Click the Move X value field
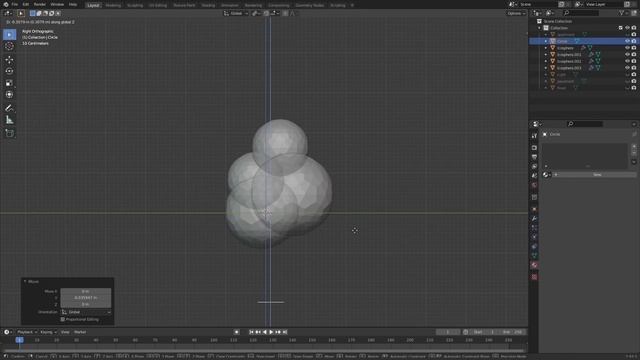This screenshot has width=640, height=360. [86, 291]
